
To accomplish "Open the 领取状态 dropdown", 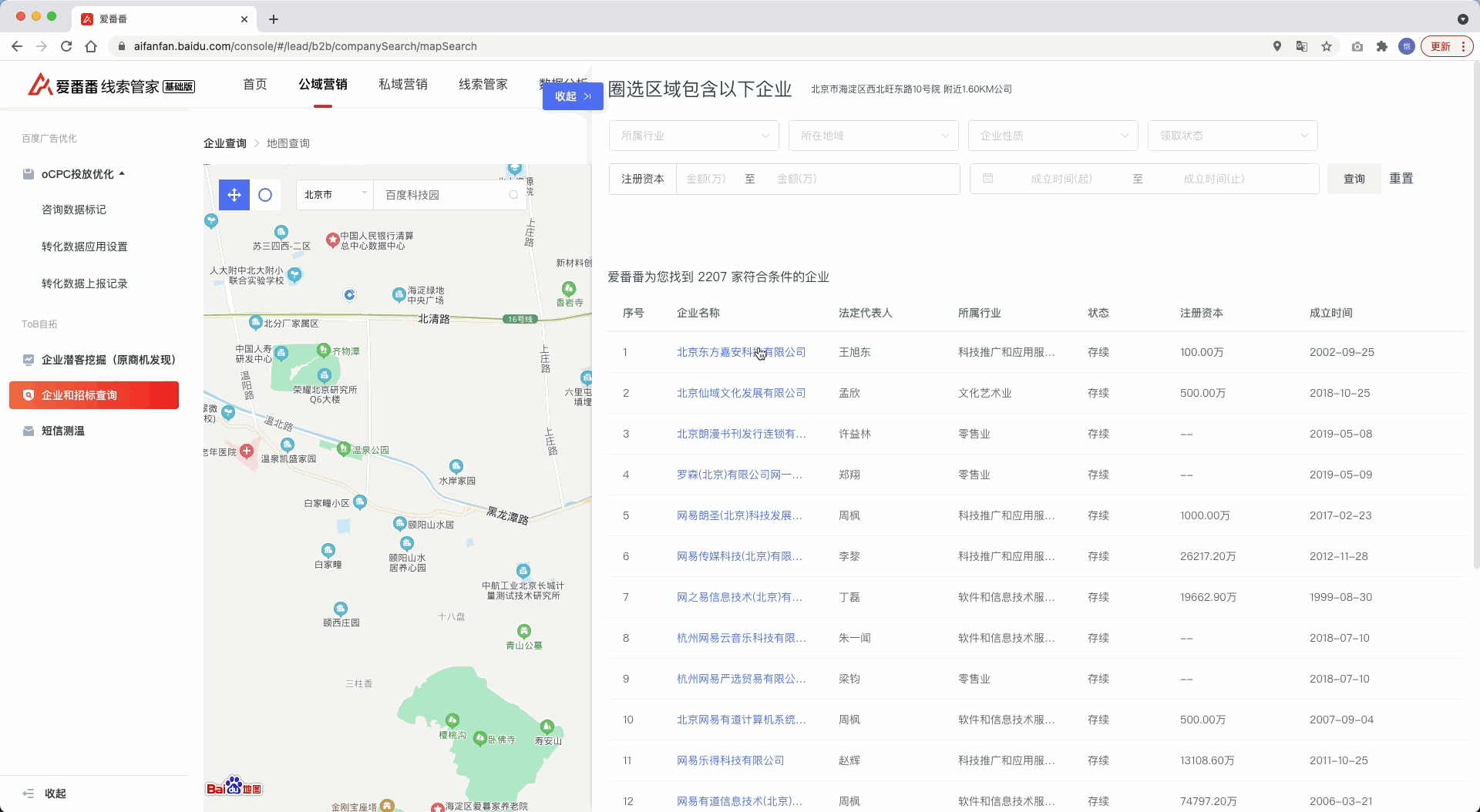I will [1233, 136].
